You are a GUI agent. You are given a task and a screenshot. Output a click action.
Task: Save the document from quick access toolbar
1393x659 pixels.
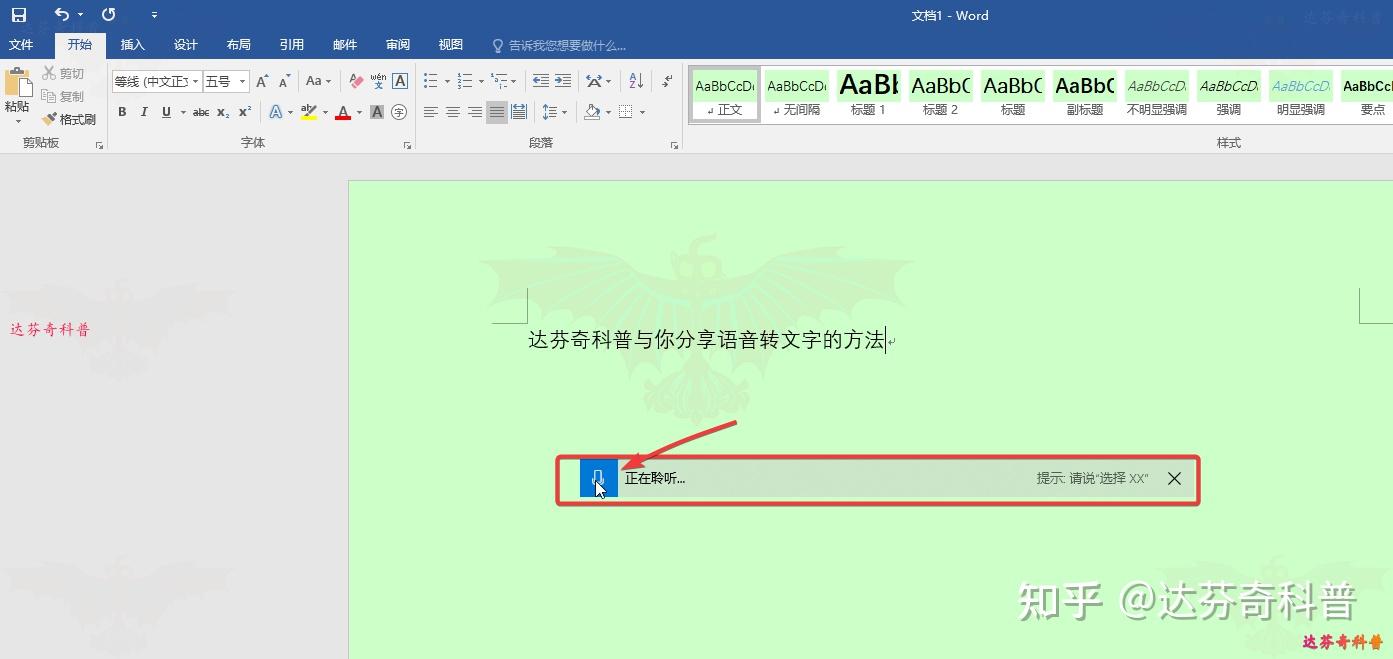[x=19, y=15]
